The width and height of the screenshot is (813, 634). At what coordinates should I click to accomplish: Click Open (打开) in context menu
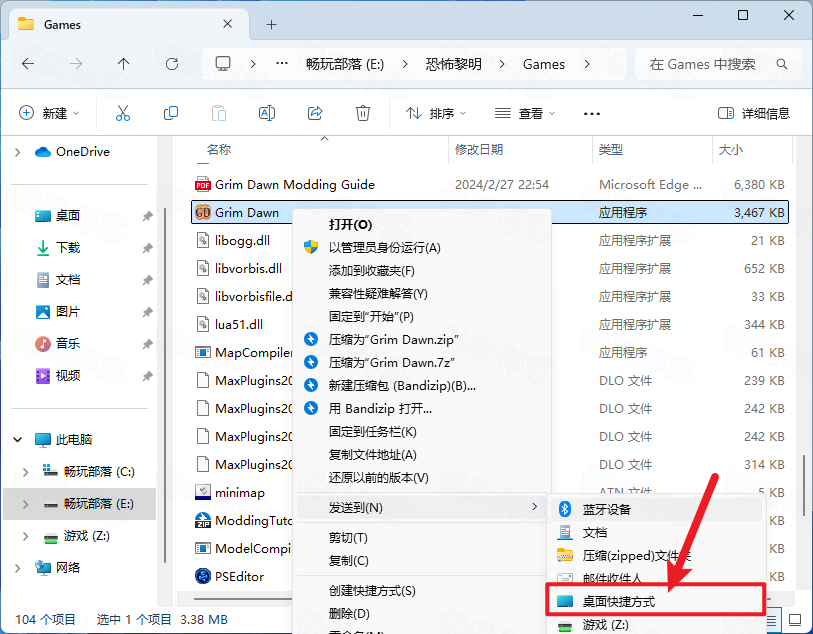click(422, 224)
